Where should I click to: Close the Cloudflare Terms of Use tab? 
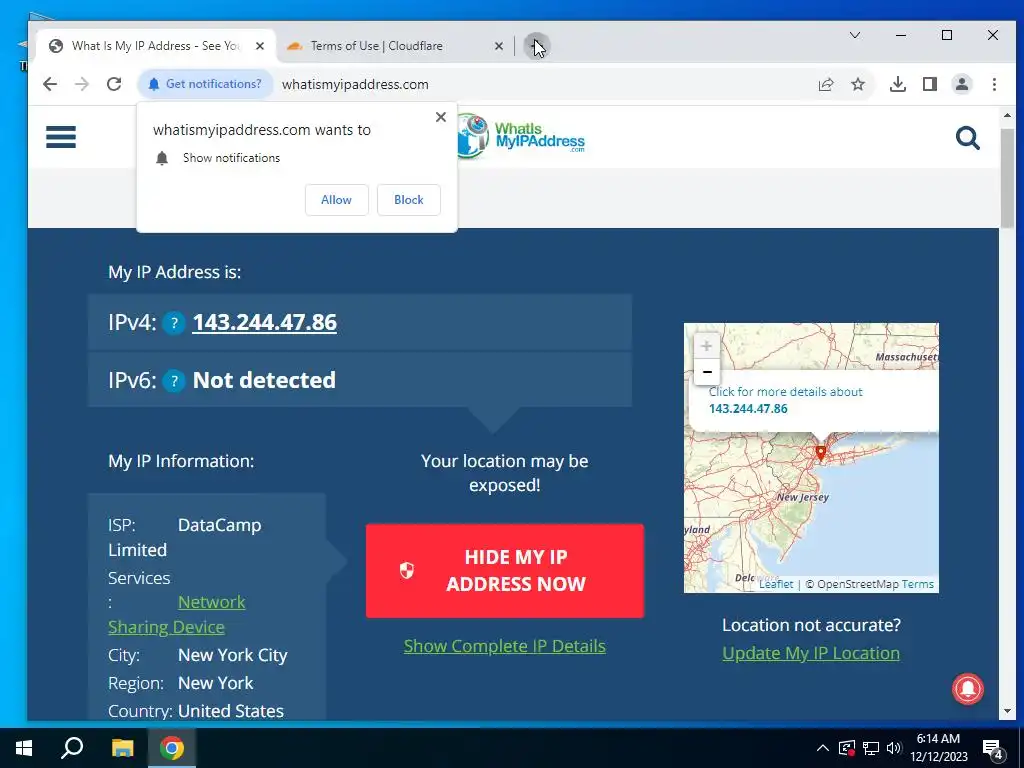[498, 46]
